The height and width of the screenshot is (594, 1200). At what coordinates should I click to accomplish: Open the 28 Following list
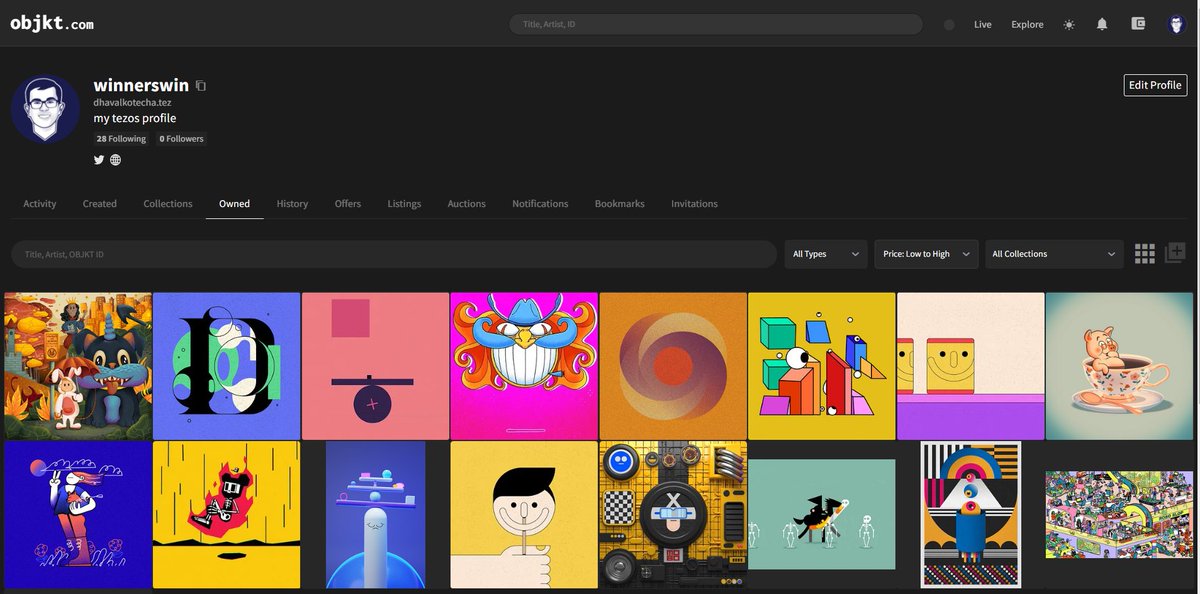pyautogui.click(x=121, y=139)
